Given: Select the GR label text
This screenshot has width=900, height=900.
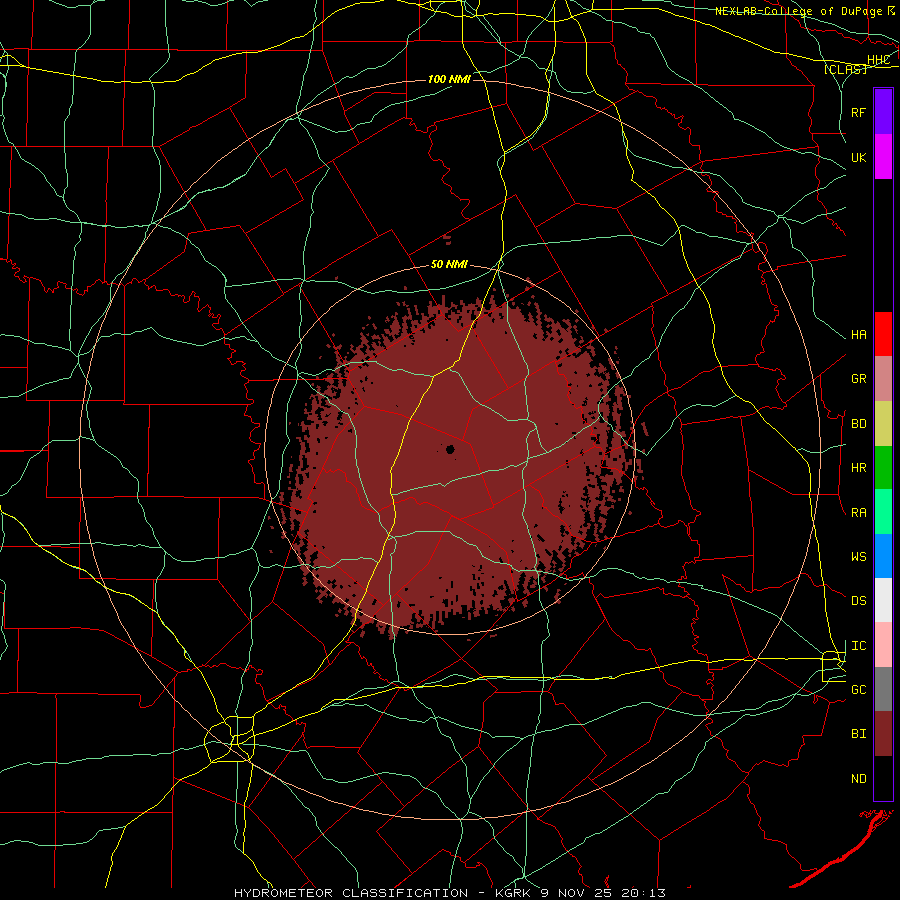Looking at the screenshot, I should 858,379.
